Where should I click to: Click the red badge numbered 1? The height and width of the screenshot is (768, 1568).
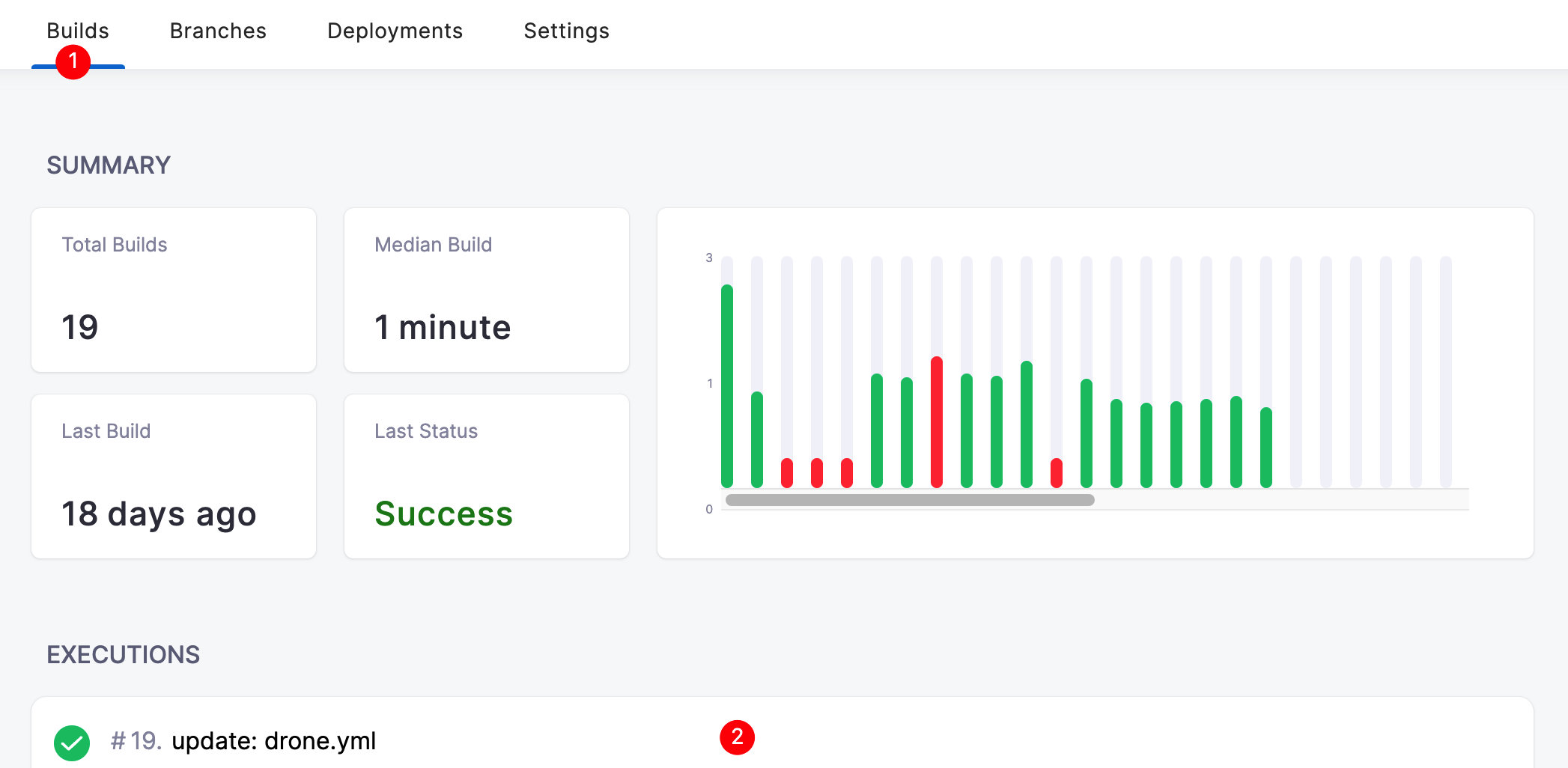(x=73, y=61)
